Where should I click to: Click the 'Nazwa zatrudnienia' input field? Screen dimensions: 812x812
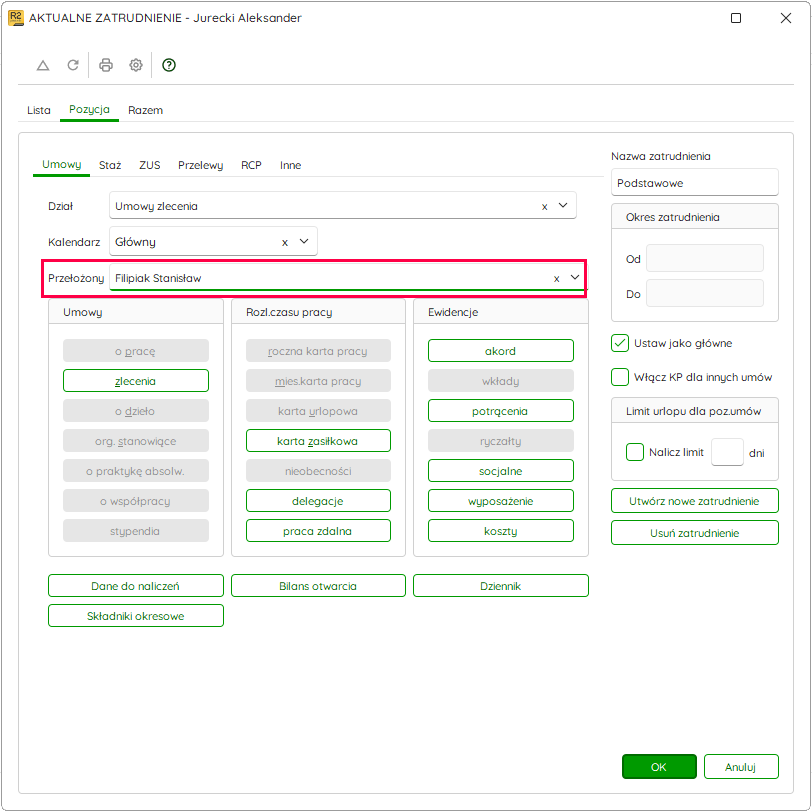coord(694,183)
